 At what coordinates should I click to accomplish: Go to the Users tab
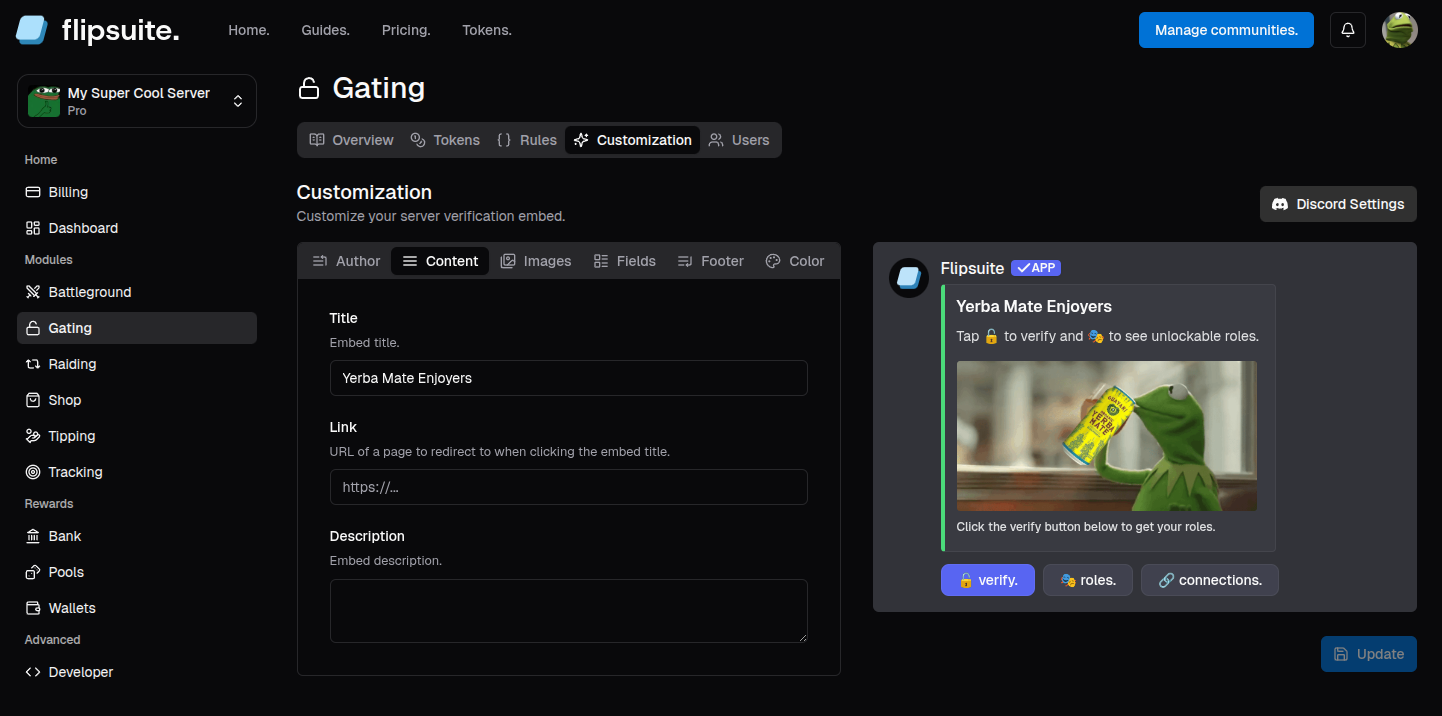click(x=739, y=140)
